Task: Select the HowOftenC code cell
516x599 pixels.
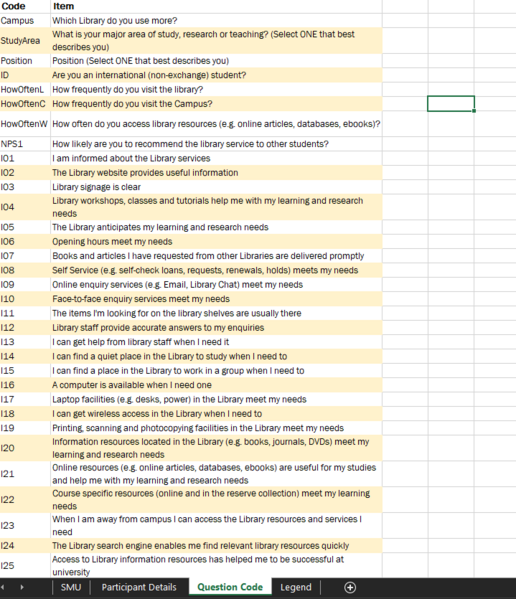Action: (25, 104)
